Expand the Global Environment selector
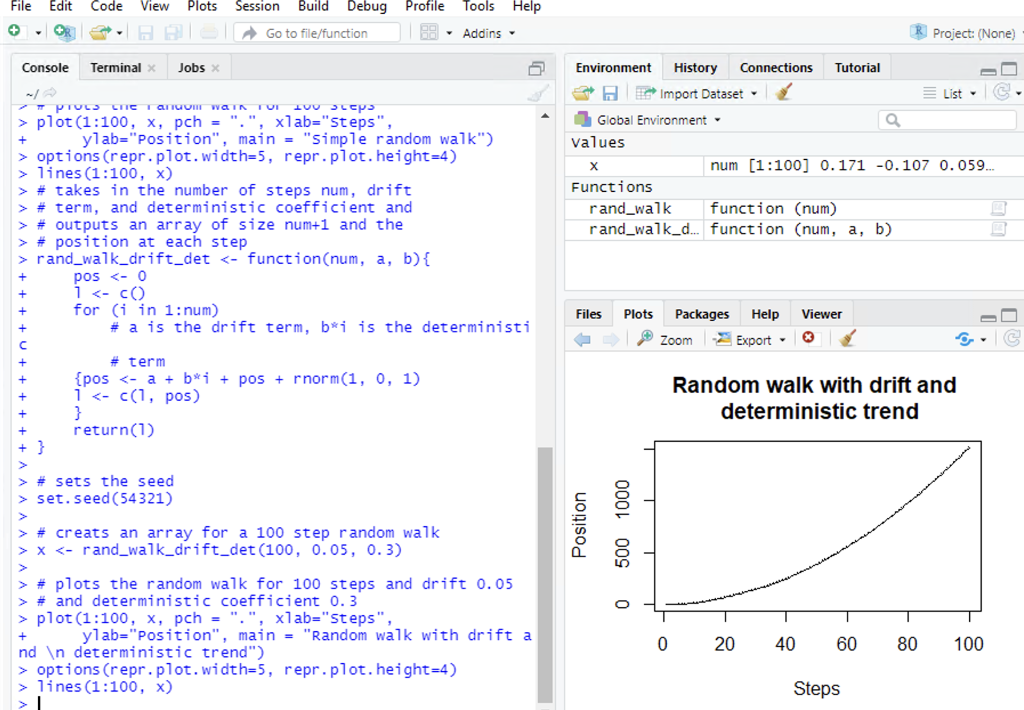1024x710 pixels. coord(646,118)
